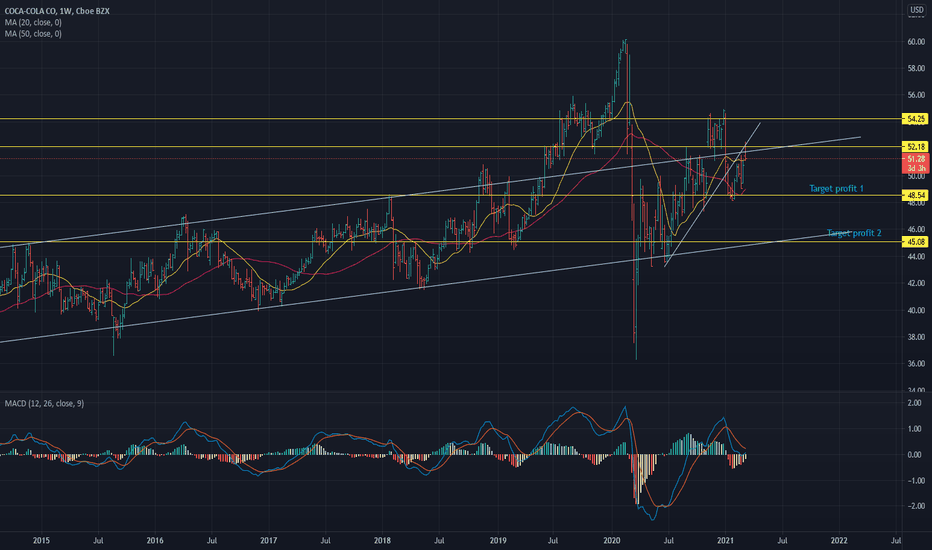The height and width of the screenshot is (550, 932).
Task: Select the MA (50, close, 0) indicator label
Action: click(33, 34)
